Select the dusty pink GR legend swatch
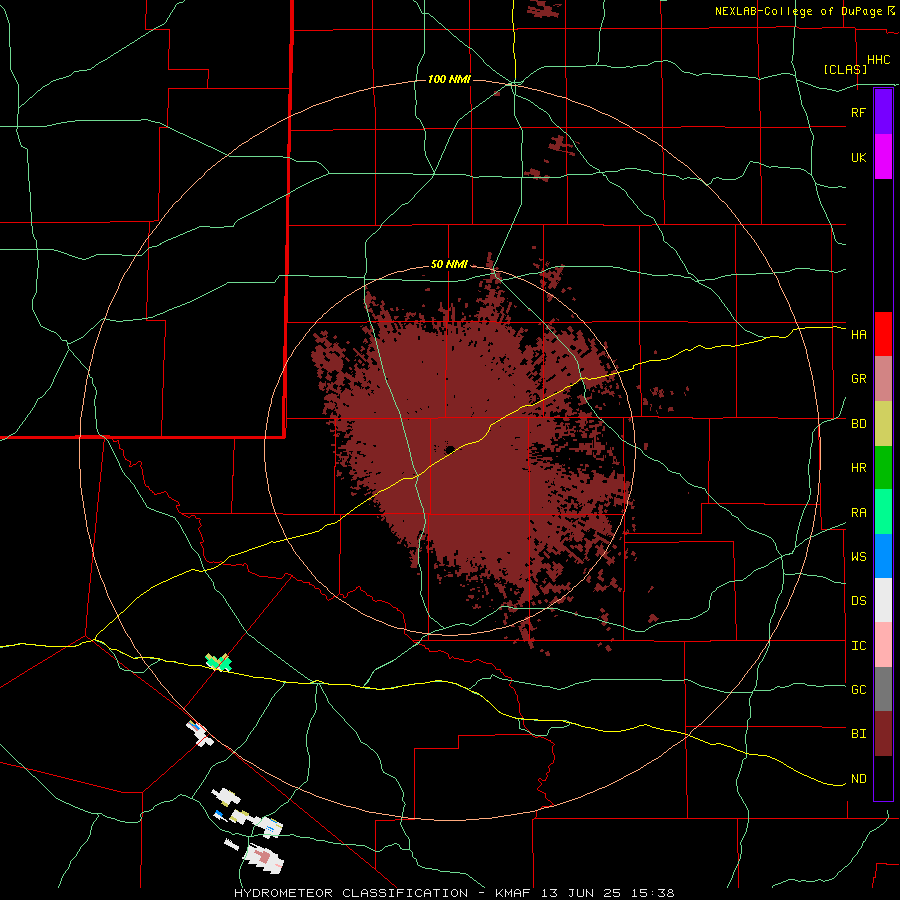Image resolution: width=900 pixels, height=900 pixels. [x=883, y=379]
